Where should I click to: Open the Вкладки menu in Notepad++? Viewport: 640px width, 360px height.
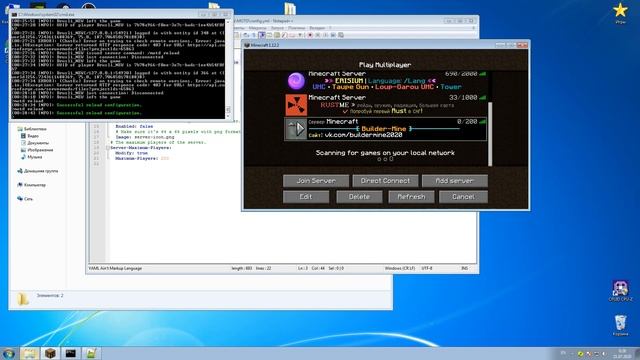tap(317, 28)
